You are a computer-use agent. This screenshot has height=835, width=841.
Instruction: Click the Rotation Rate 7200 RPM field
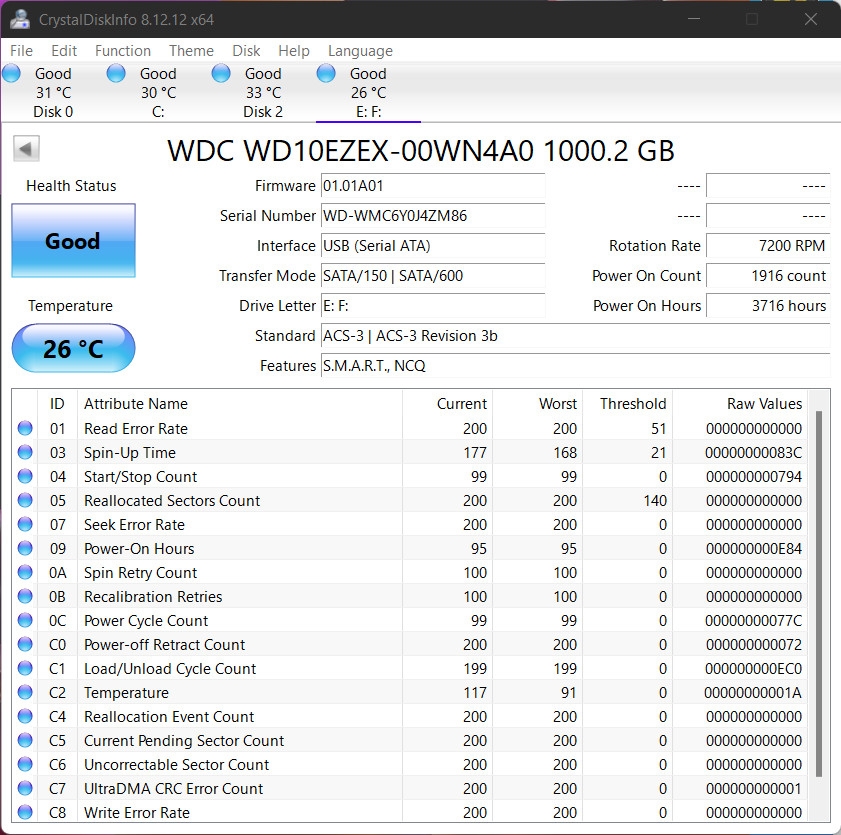[x=768, y=246]
